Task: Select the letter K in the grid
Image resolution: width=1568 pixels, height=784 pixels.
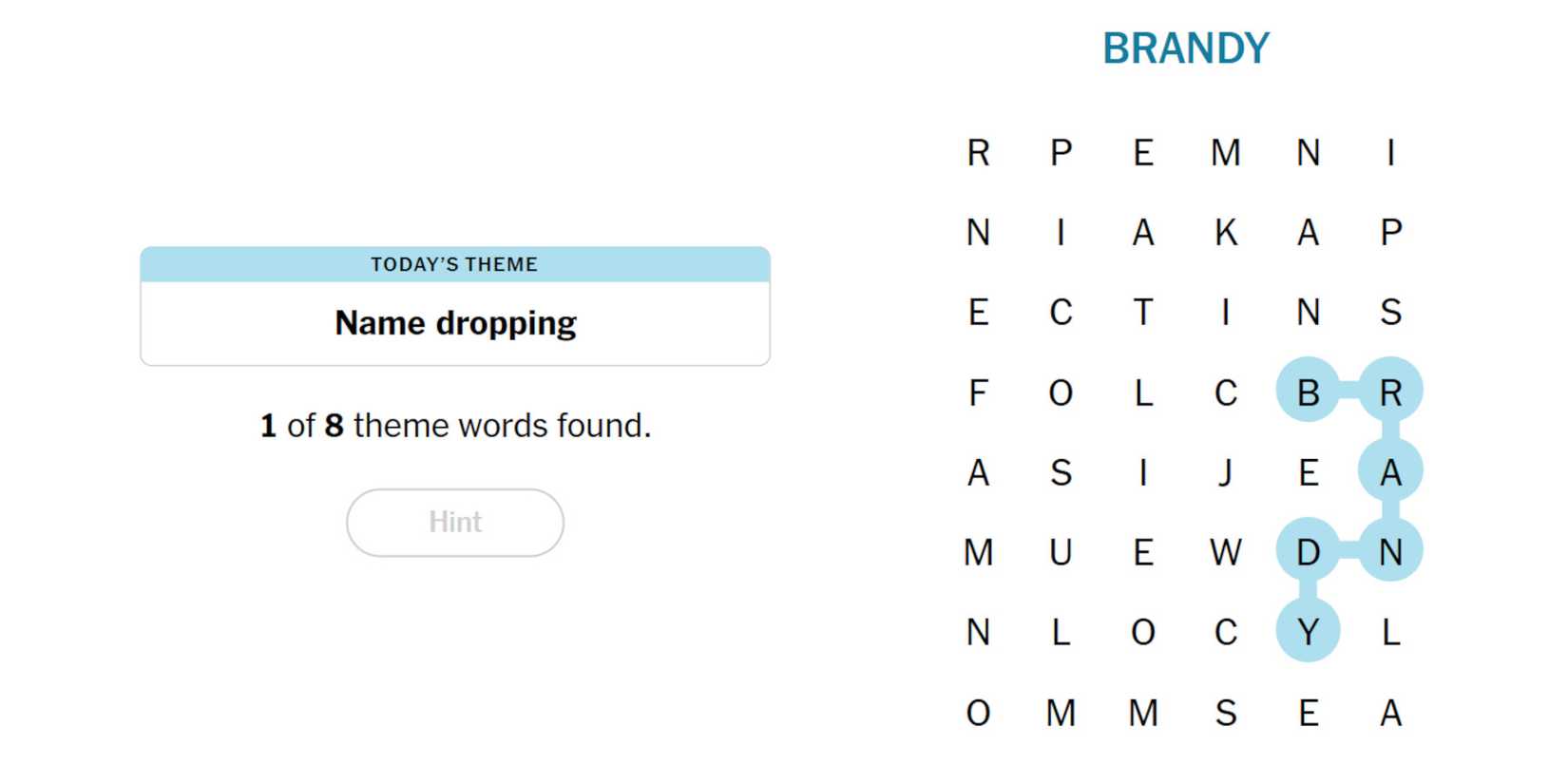Action: (1225, 233)
